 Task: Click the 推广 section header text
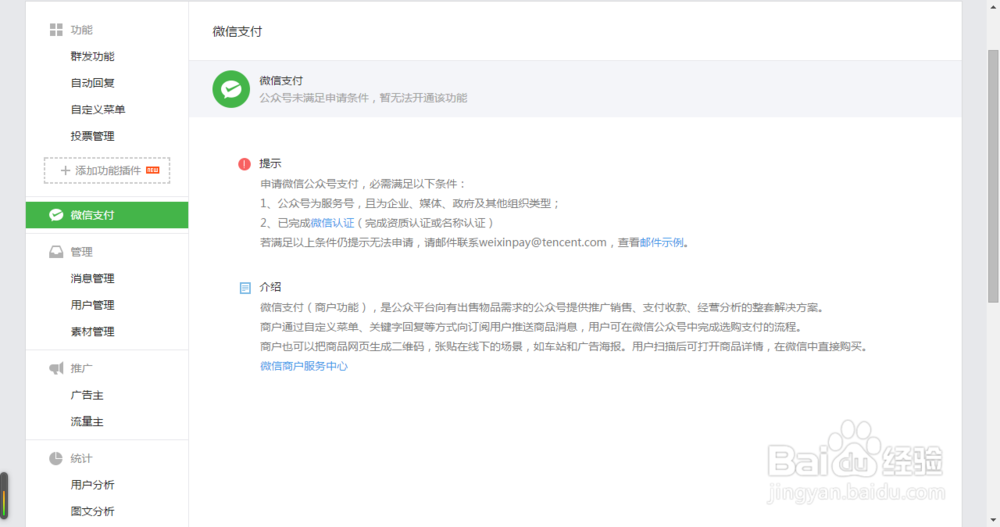tap(82, 368)
